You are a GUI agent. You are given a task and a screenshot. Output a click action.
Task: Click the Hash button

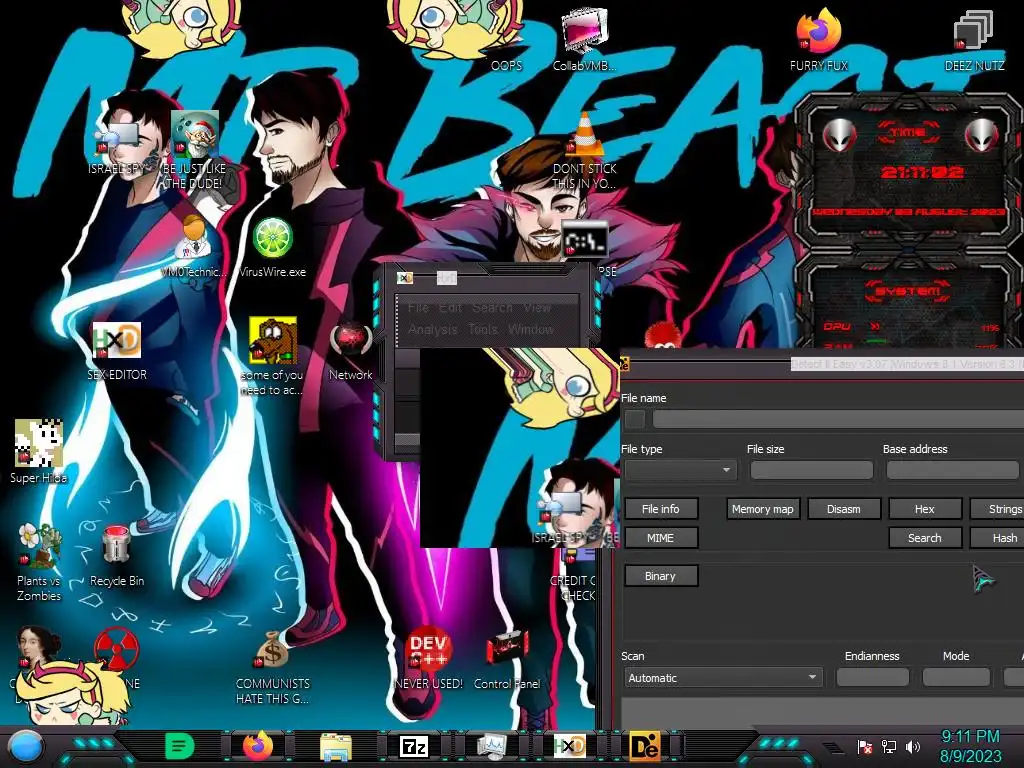997,538
